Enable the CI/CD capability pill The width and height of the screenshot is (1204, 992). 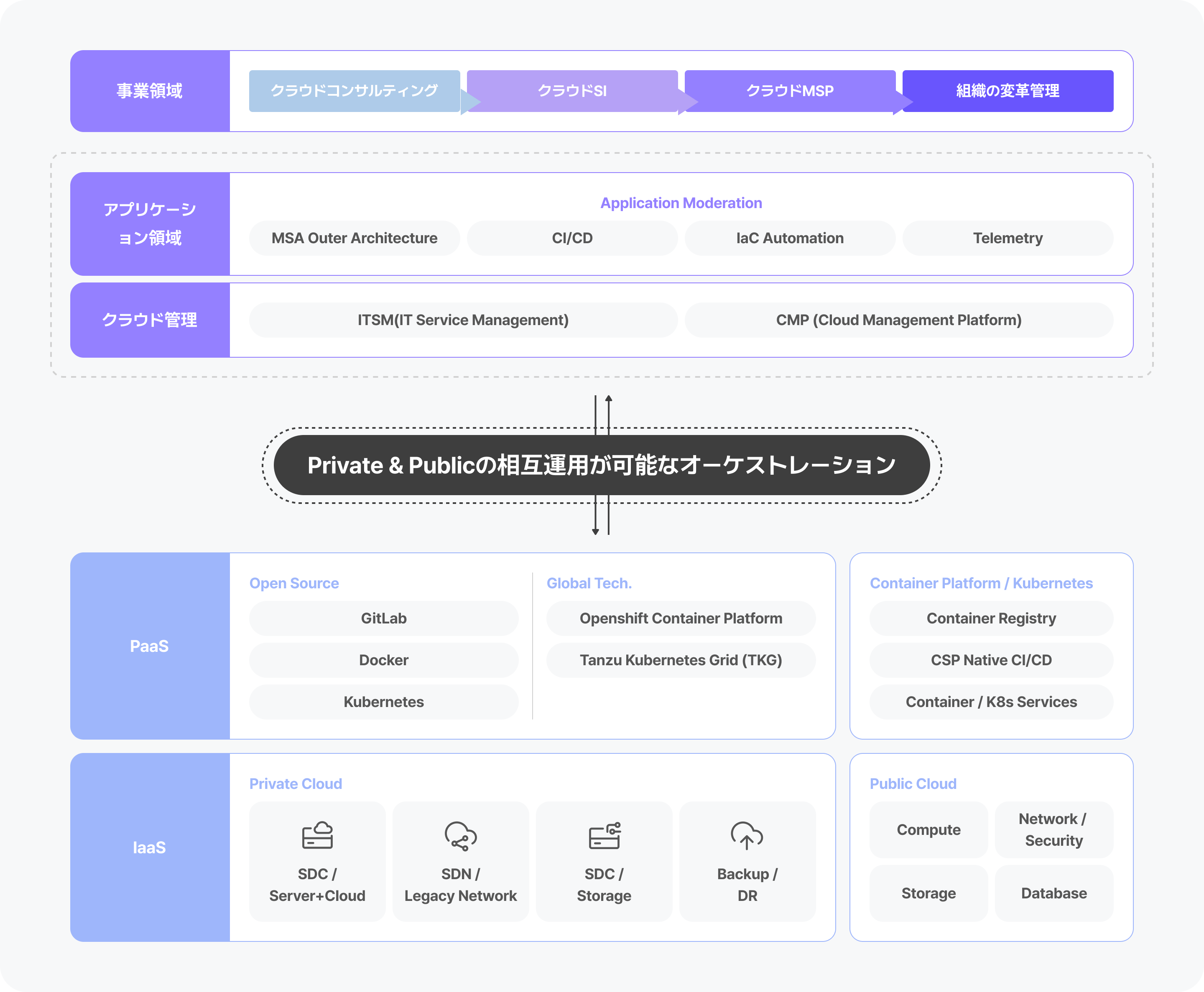[x=572, y=238]
